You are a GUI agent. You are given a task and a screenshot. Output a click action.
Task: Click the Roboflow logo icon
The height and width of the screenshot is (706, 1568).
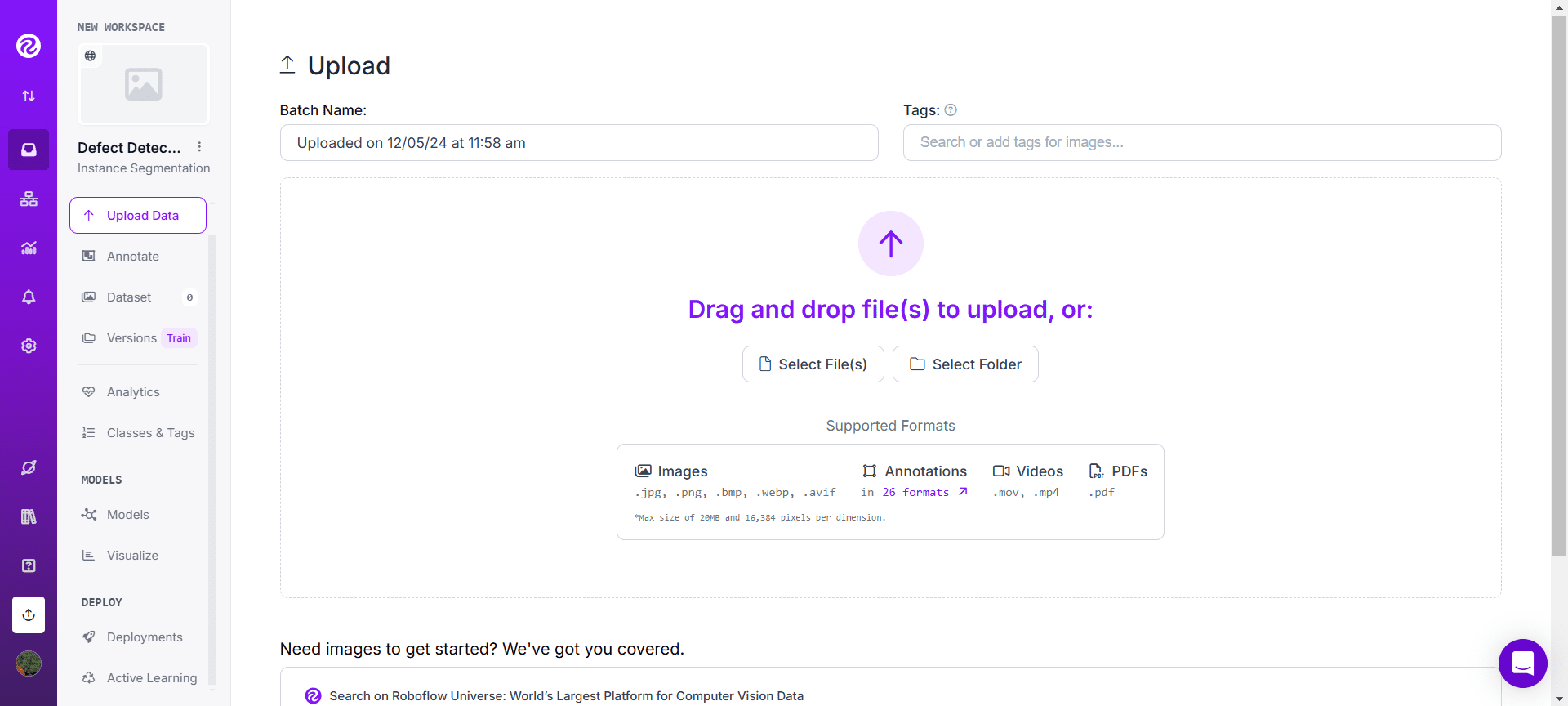[x=29, y=46]
